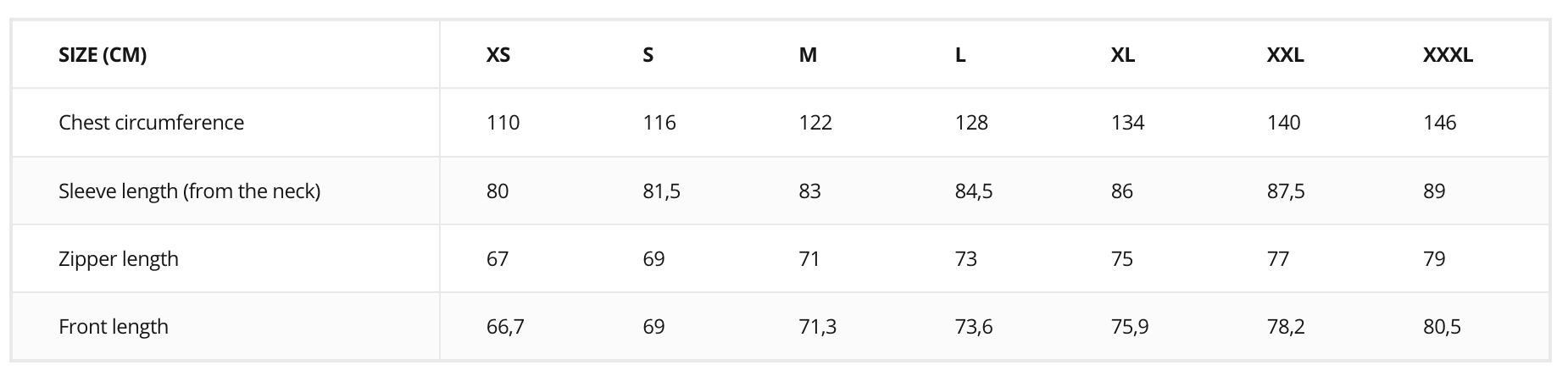Select the XL column header
This screenshot has height=376, width=1568.
coord(1122,55)
